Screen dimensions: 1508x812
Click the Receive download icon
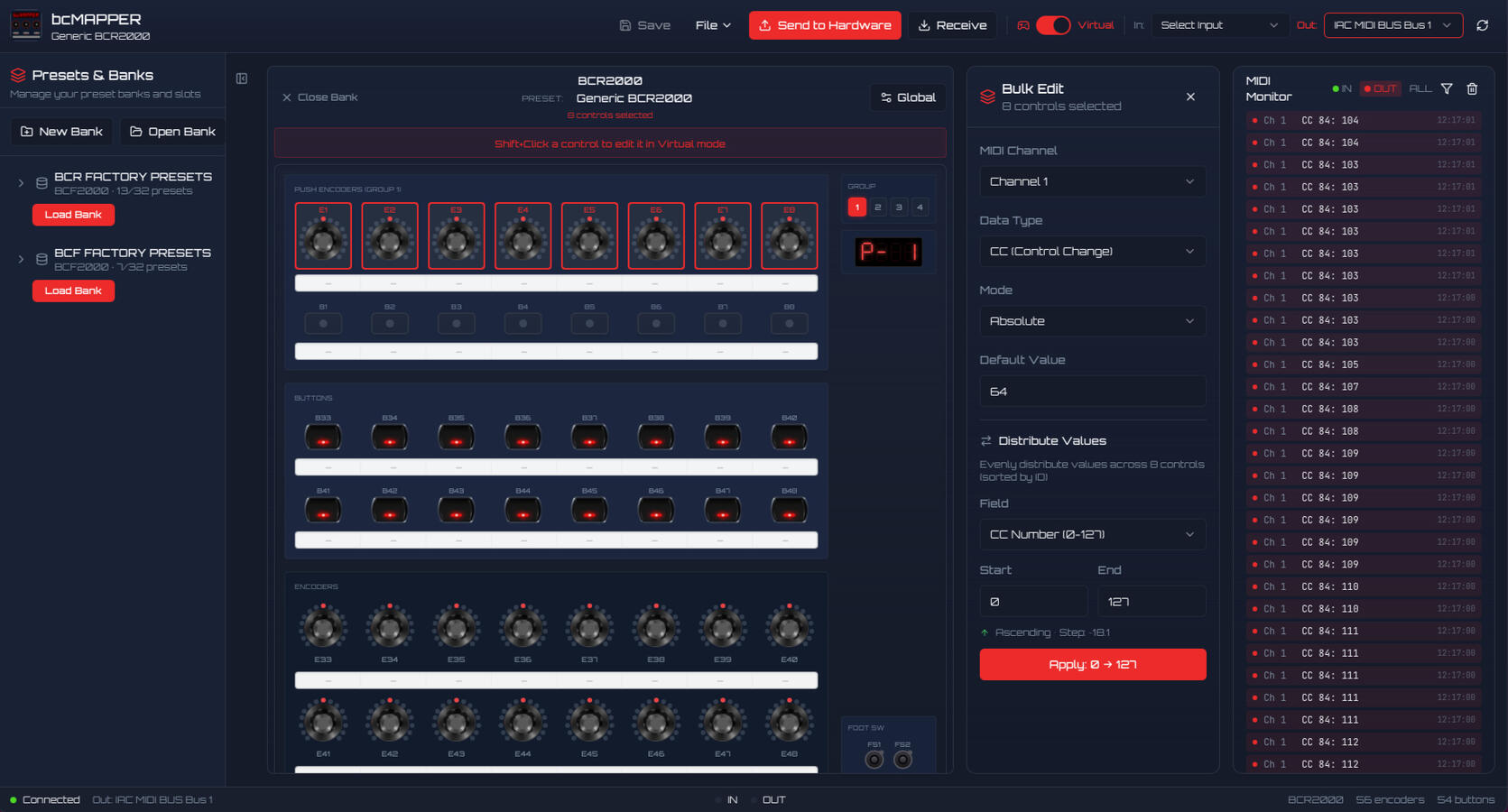click(x=924, y=24)
